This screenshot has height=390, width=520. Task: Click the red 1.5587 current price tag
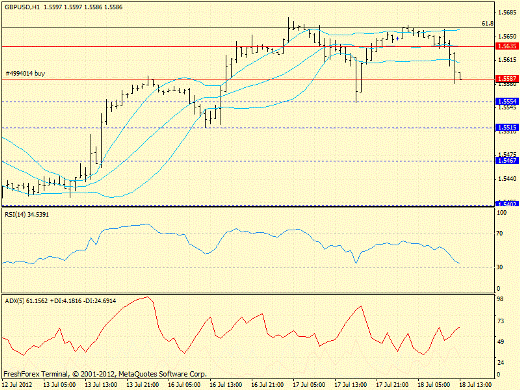coord(507,79)
